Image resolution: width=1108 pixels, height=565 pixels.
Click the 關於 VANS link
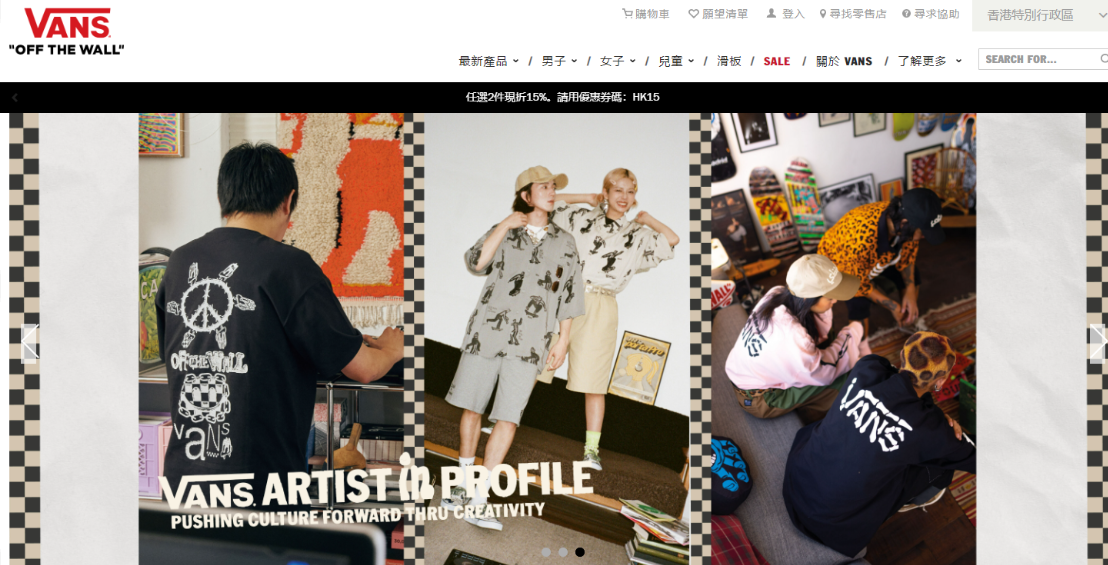click(844, 61)
